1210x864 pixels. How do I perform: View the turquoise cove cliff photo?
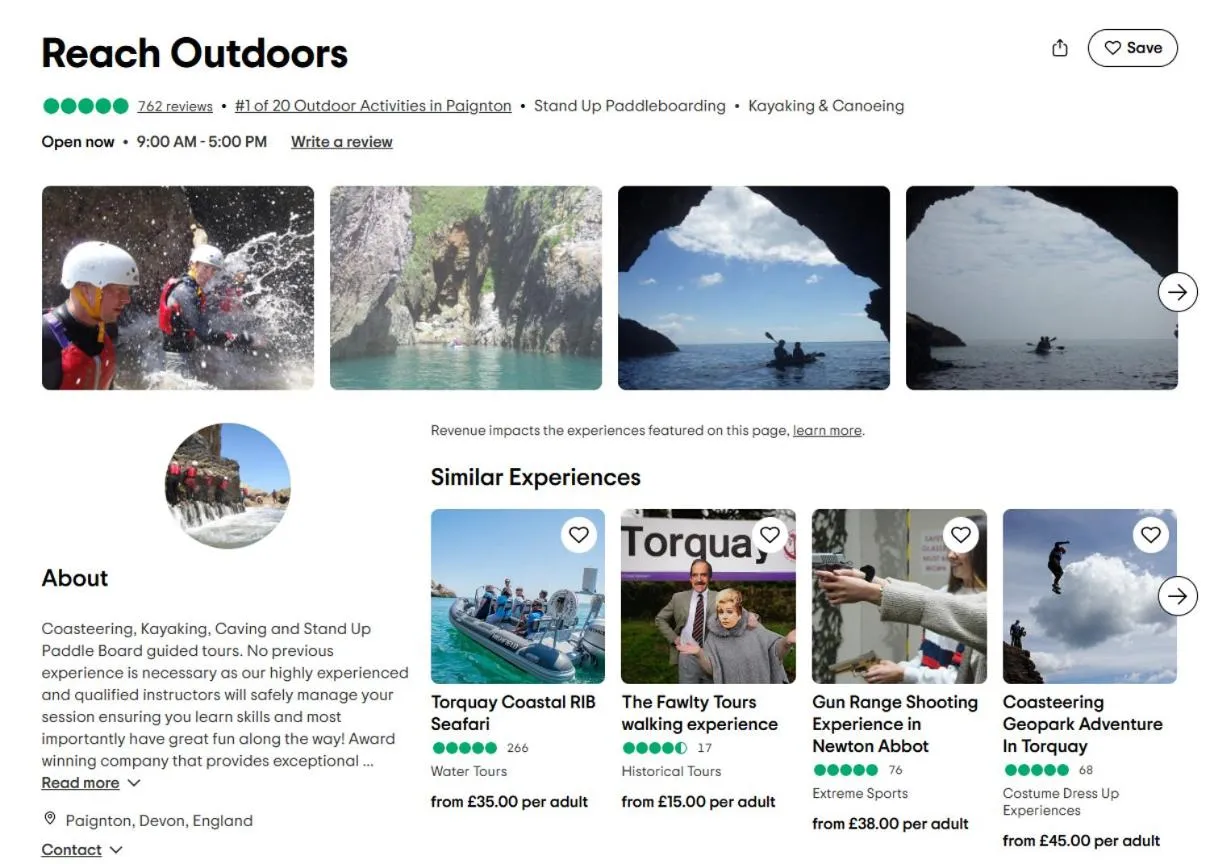click(x=466, y=288)
